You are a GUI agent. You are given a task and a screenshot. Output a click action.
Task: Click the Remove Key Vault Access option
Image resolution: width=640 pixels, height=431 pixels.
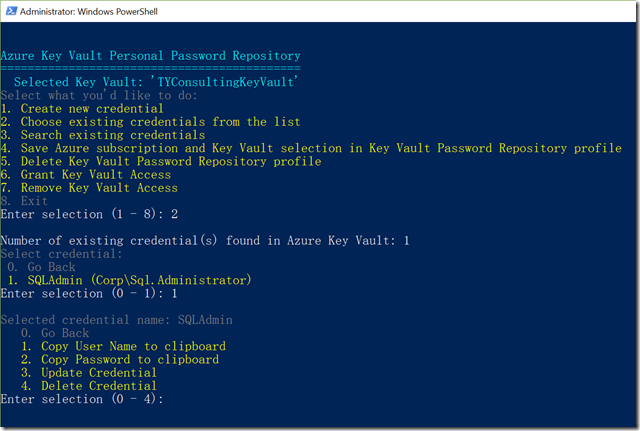(x=89, y=188)
